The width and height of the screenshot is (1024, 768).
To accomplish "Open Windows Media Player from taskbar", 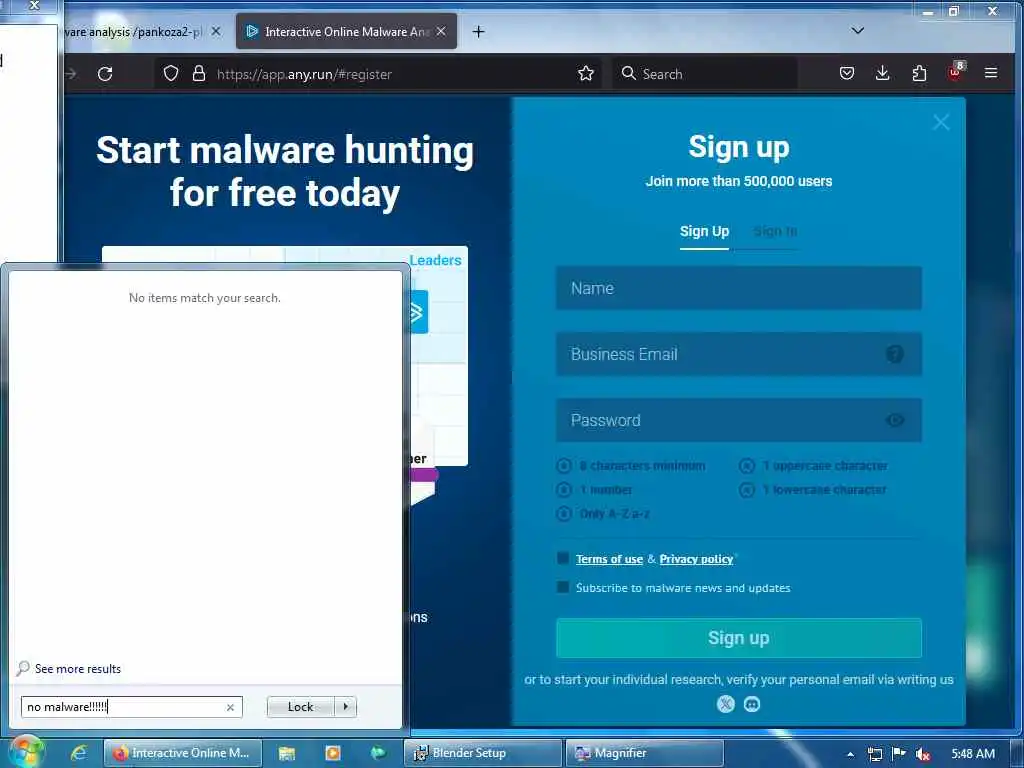I will pyautogui.click(x=332, y=753).
